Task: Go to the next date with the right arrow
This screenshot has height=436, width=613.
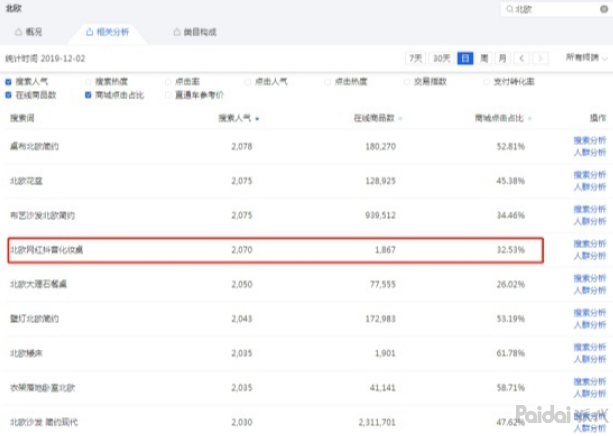Action: pos(540,58)
